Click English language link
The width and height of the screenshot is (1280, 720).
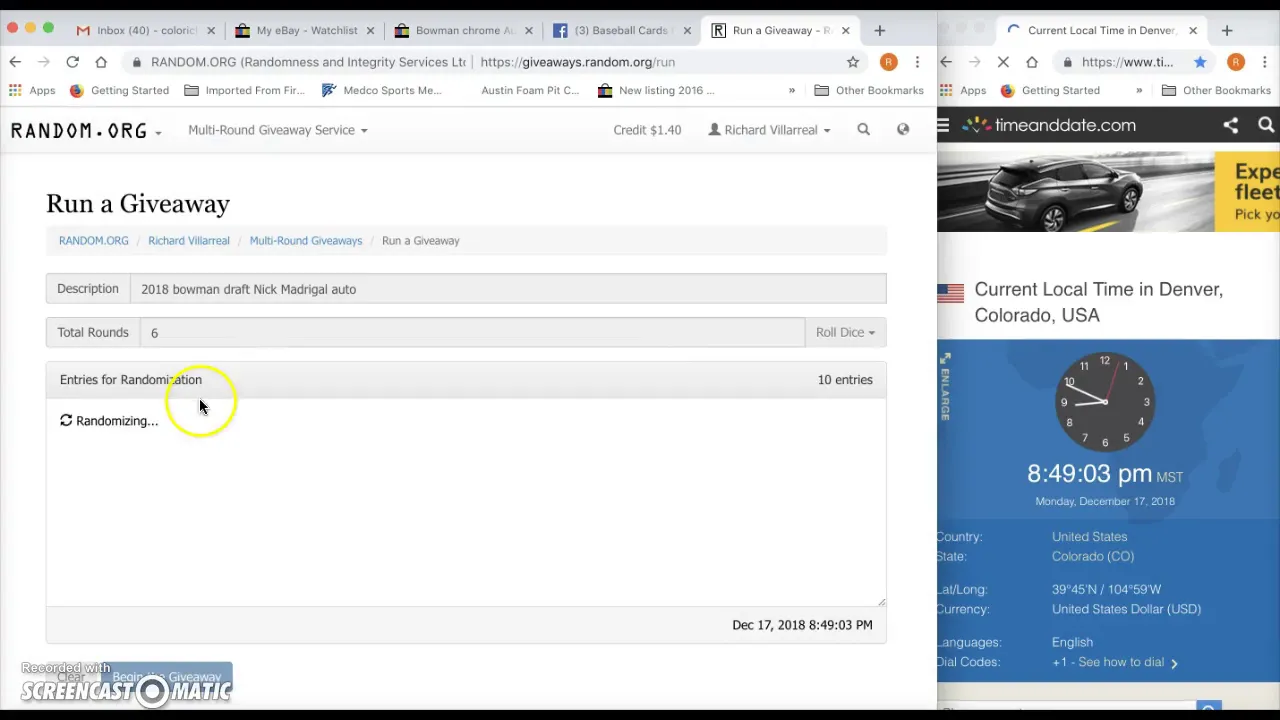coord(1072,643)
